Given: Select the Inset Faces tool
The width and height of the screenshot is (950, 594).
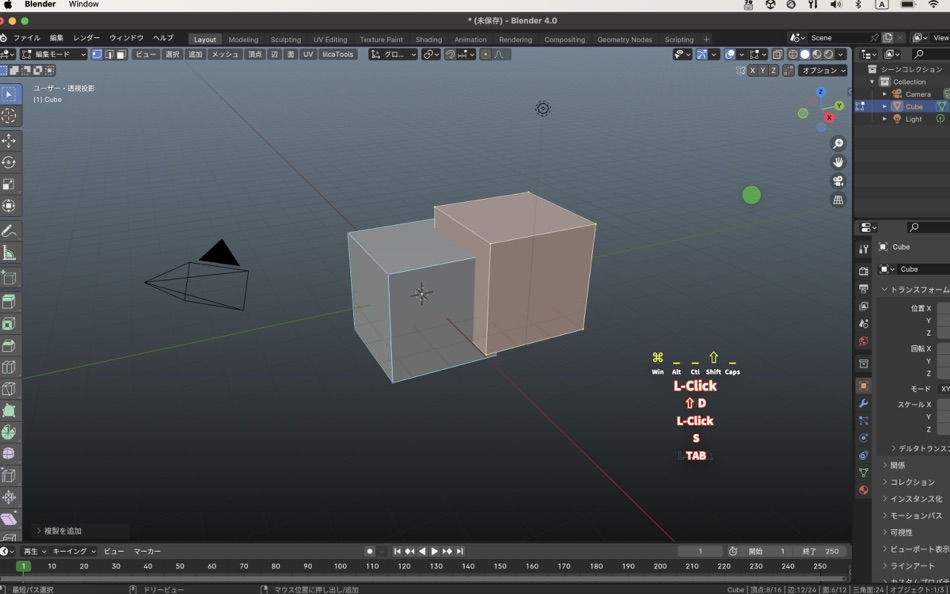Looking at the screenshot, I should (x=9, y=324).
